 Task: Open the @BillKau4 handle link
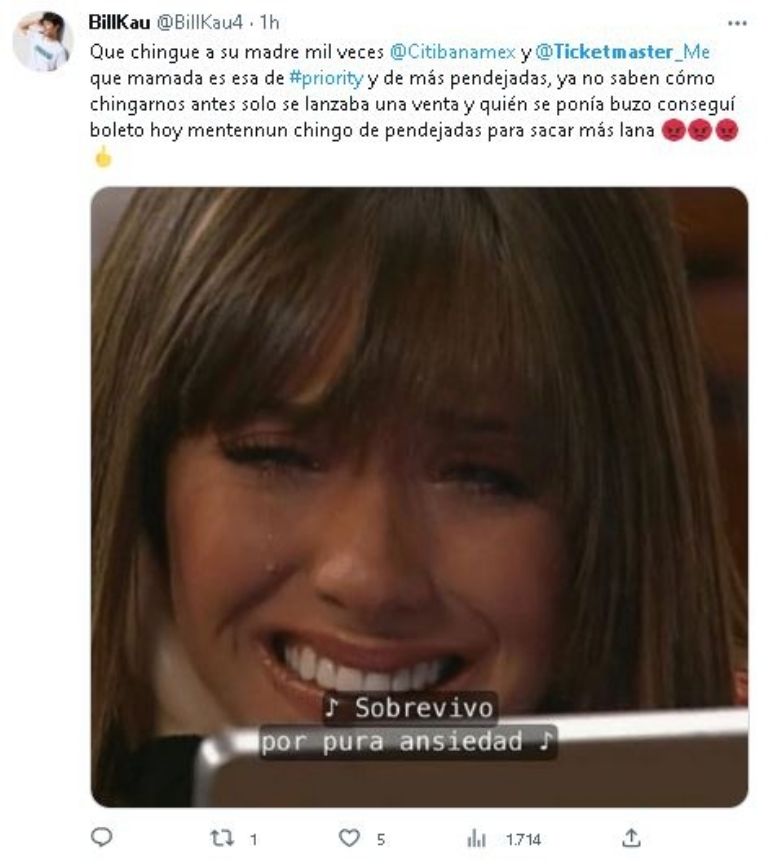click(x=200, y=23)
